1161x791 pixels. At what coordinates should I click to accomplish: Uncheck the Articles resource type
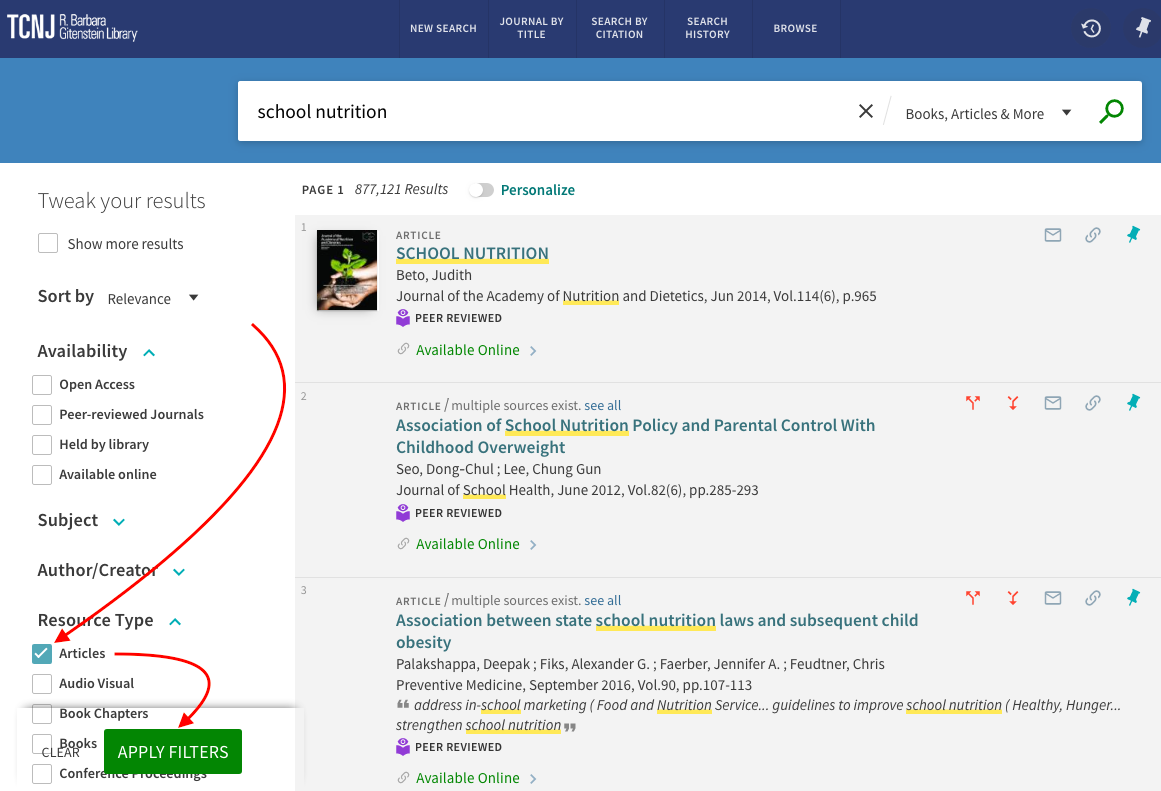tap(42, 653)
